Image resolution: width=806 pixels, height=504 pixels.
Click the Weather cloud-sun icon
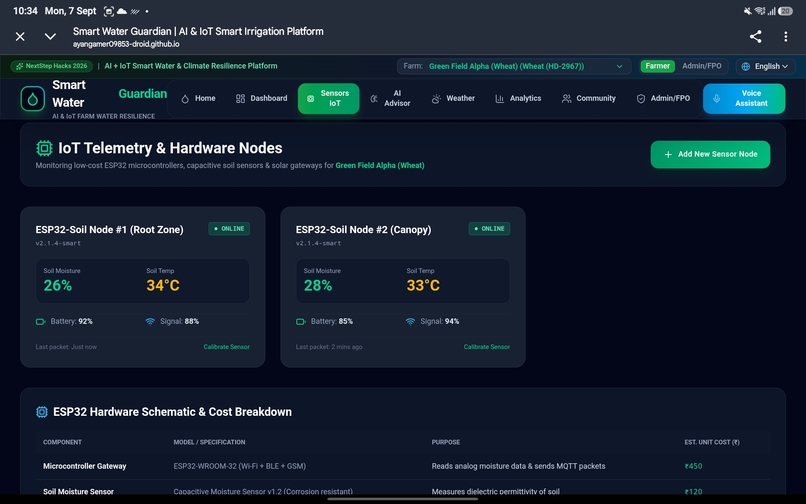[x=436, y=99]
